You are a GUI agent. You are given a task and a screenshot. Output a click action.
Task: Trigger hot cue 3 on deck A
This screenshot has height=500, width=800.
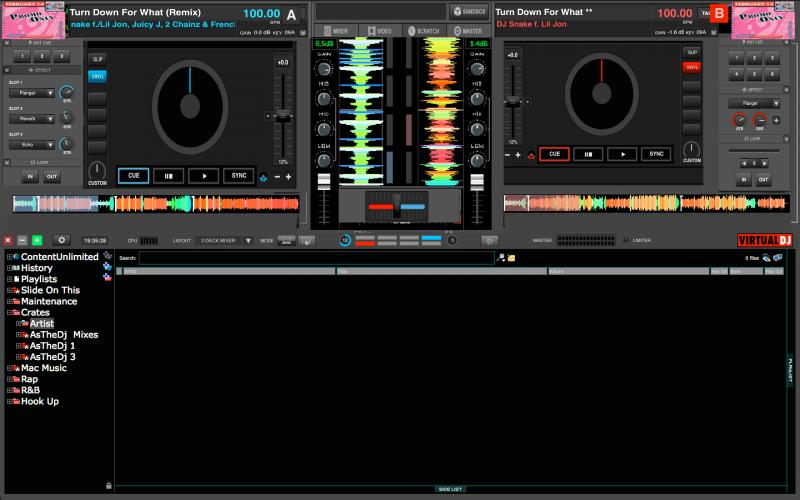62,56
